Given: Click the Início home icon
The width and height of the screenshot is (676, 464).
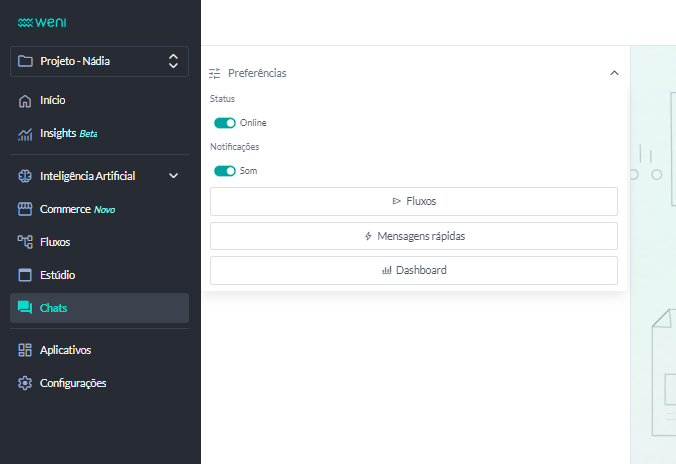Looking at the screenshot, I should coord(26,101).
